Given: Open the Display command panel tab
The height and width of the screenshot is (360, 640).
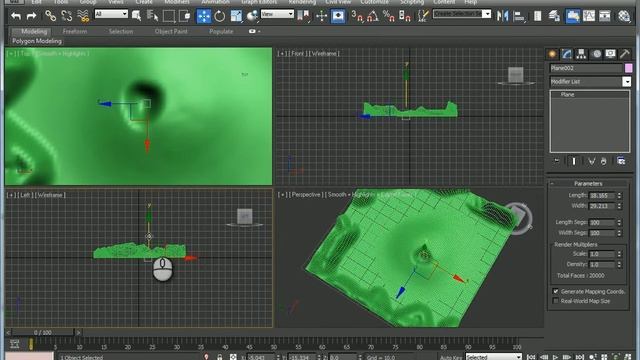Looking at the screenshot, I should pos(611,54).
